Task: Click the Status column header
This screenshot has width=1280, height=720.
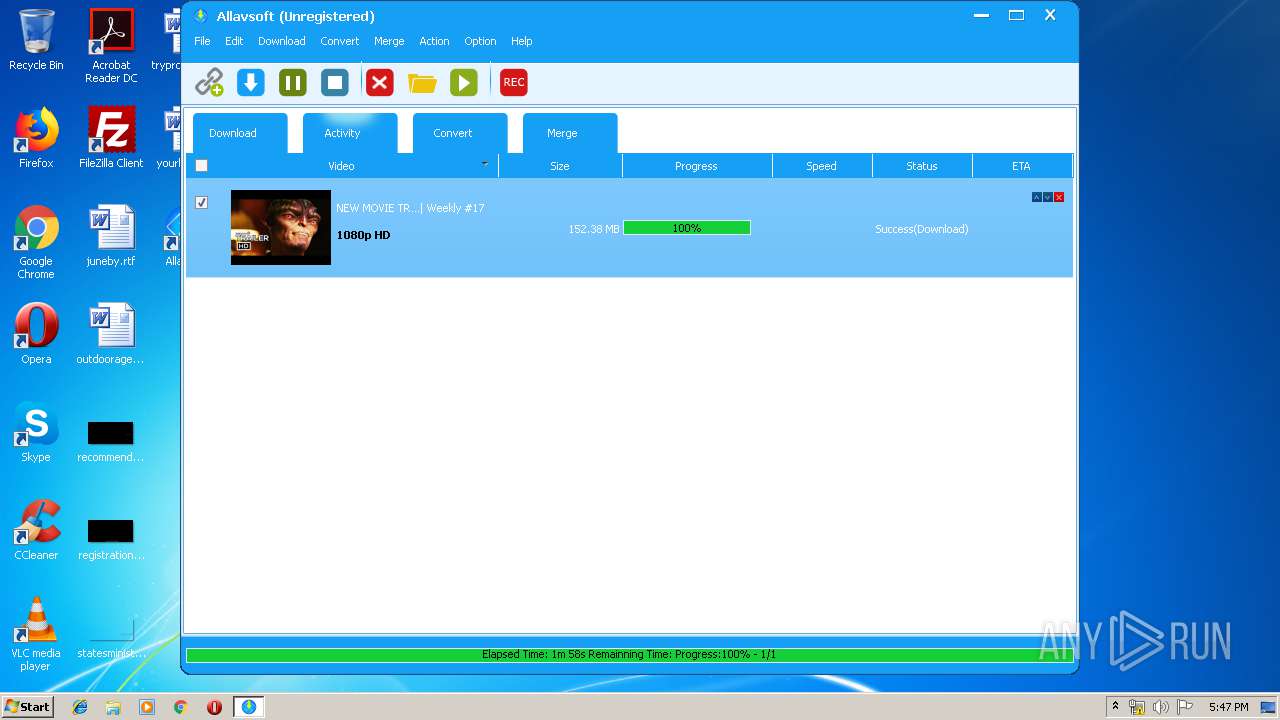Action: point(922,166)
